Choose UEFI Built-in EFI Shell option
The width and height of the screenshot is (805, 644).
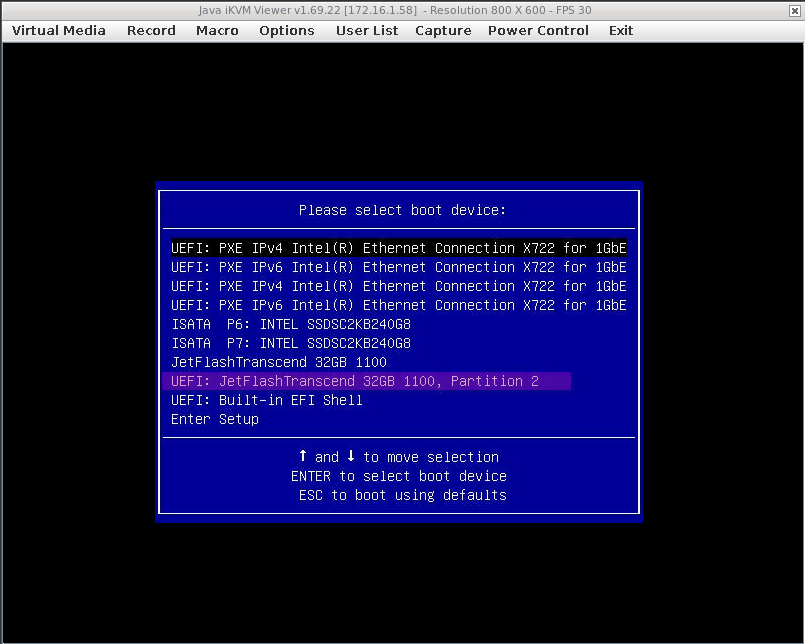click(x=267, y=400)
